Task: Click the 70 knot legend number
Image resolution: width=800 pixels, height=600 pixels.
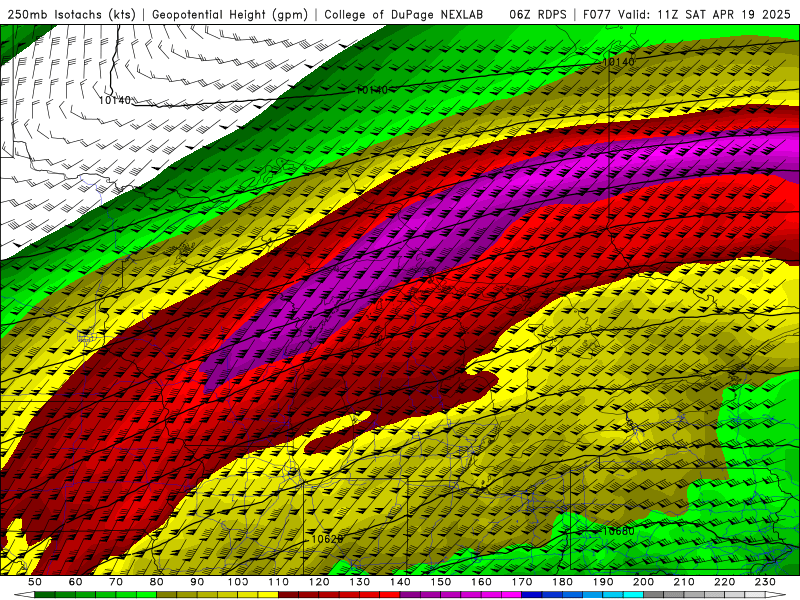Action: 116,582
